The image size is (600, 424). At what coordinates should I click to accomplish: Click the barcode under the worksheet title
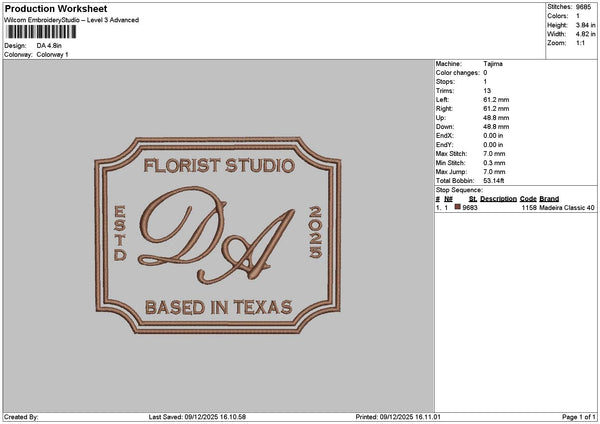(x=41, y=32)
